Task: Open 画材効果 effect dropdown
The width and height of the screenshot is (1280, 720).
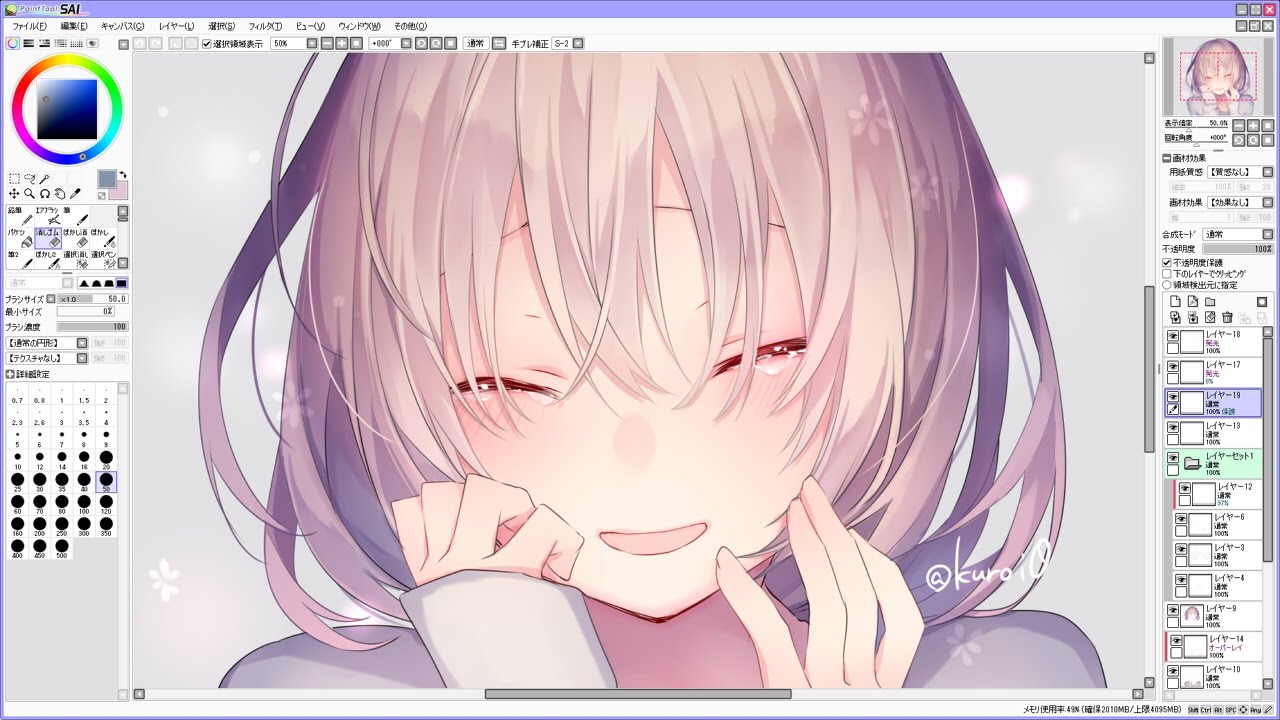Action: point(1268,202)
